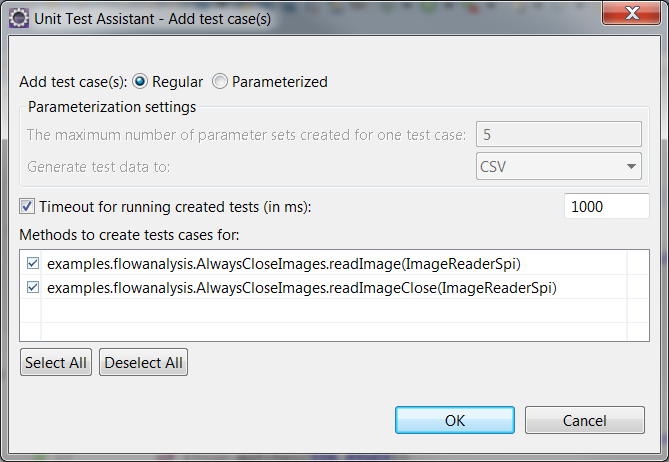The image size is (669, 462).
Task: Uncheck the readImage(ImageReaderSpi) method checkbox
Action: click(33, 263)
